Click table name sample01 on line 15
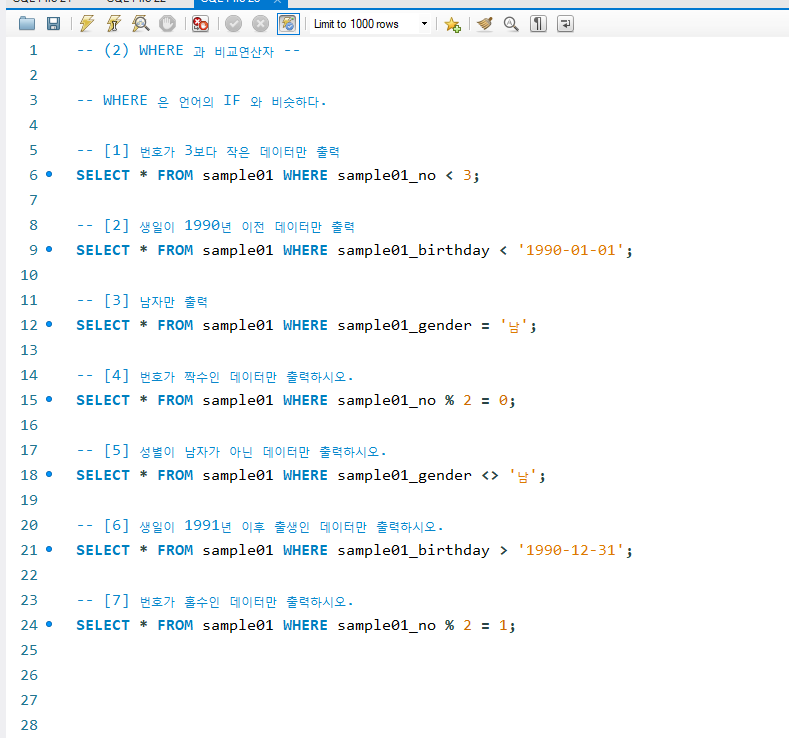 238,400
